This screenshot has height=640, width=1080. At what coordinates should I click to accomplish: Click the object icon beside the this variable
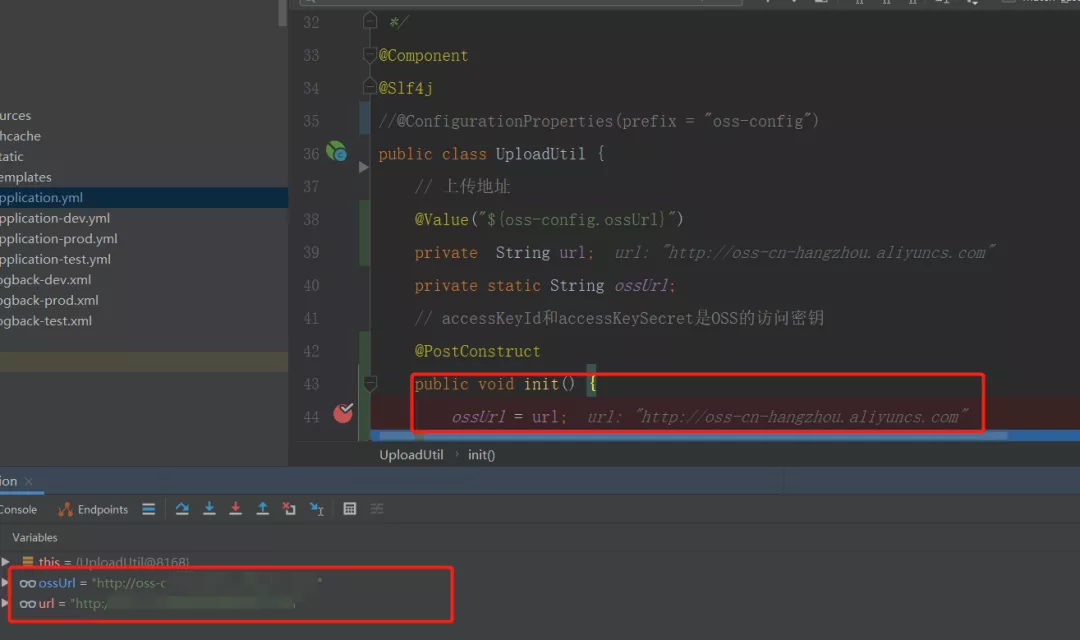28,562
